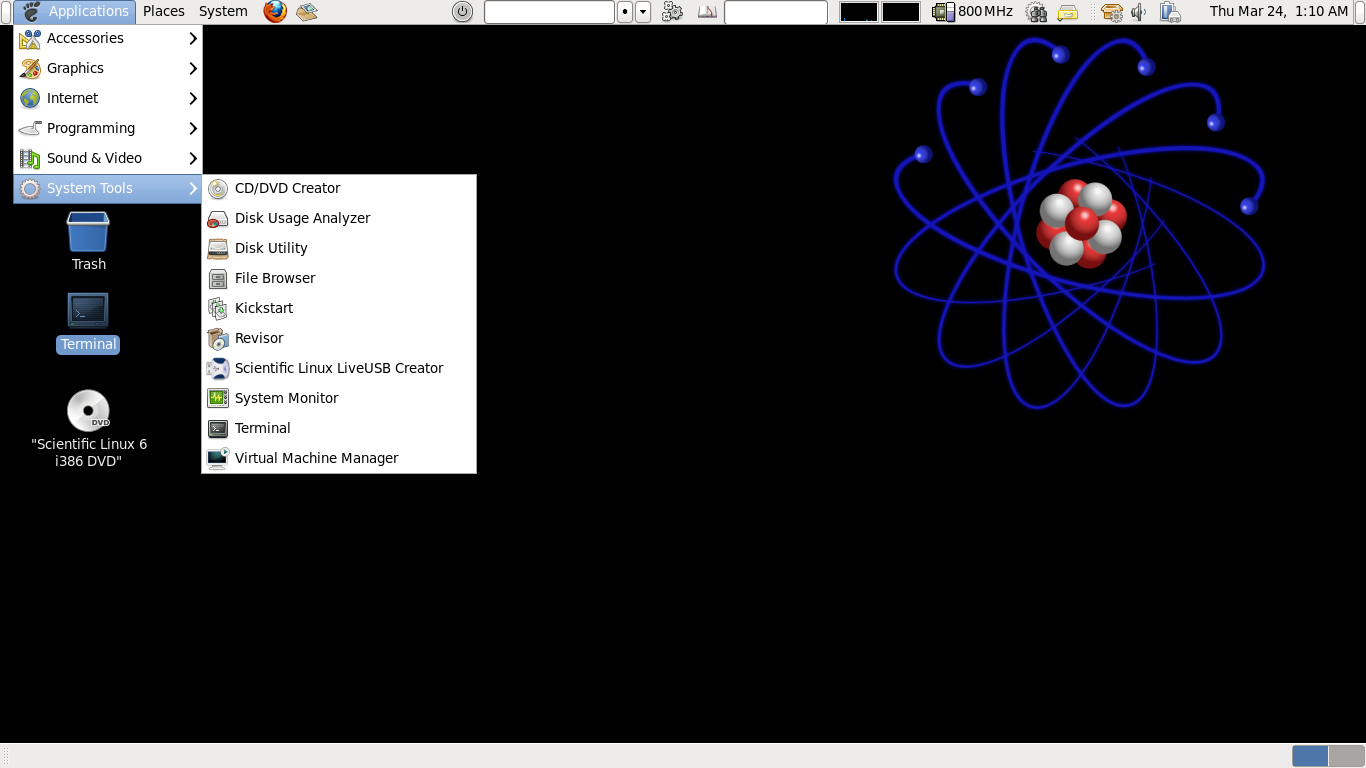Open the Applications menu
This screenshot has width=1366, height=768.
point(75,11)
